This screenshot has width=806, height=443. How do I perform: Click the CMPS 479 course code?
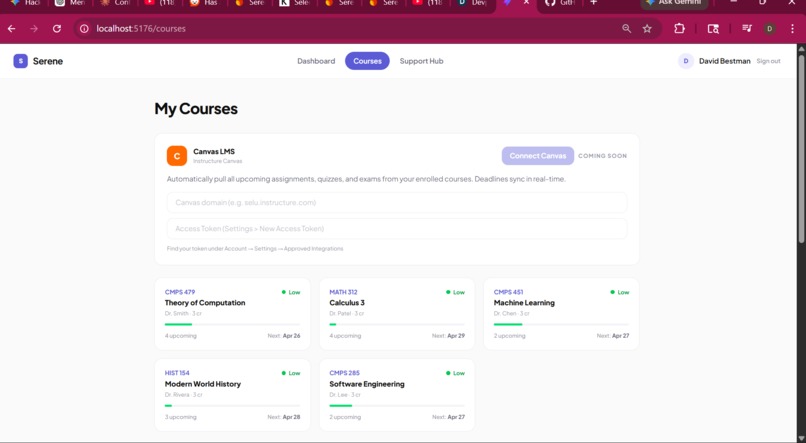click(180, 292)
